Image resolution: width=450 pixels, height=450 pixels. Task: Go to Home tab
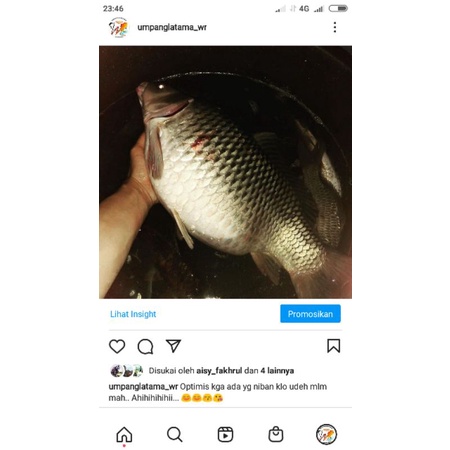(124, 434)
